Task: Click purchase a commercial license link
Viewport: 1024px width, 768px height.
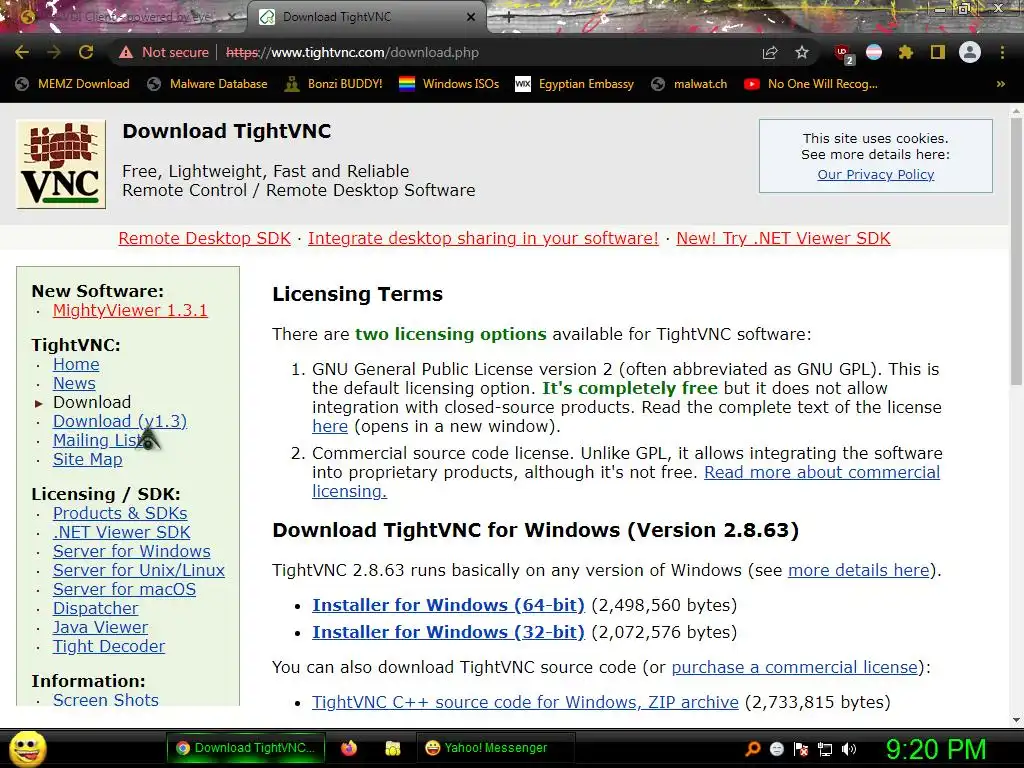Action: coord(795,667)
